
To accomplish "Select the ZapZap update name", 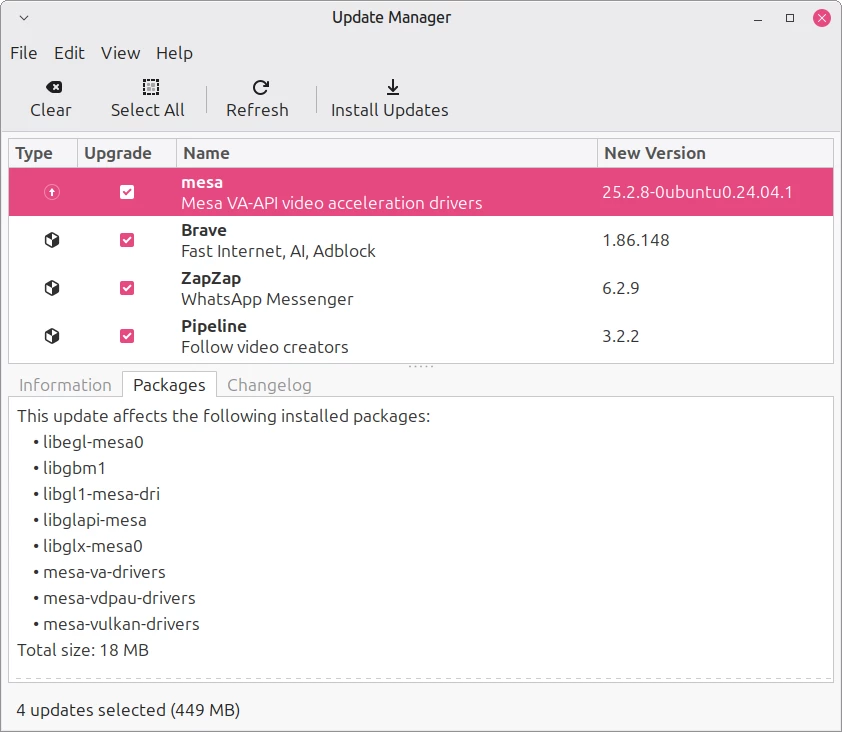I will point(211,278).
